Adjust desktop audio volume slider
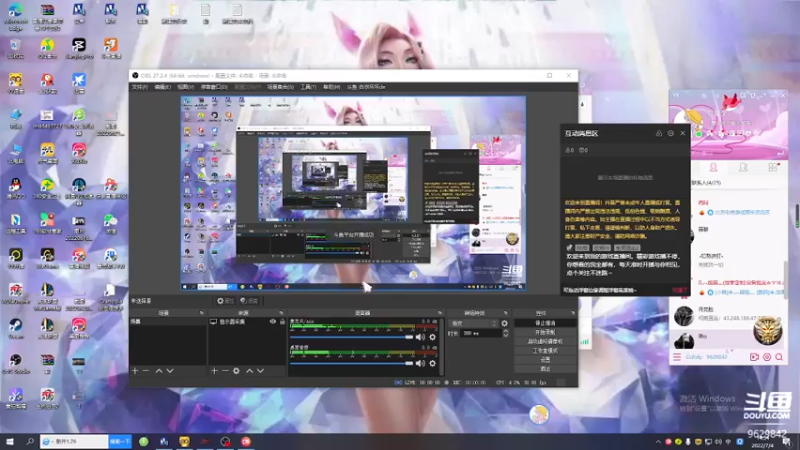This screenshot has height=450, width=800. coord(352,363)
